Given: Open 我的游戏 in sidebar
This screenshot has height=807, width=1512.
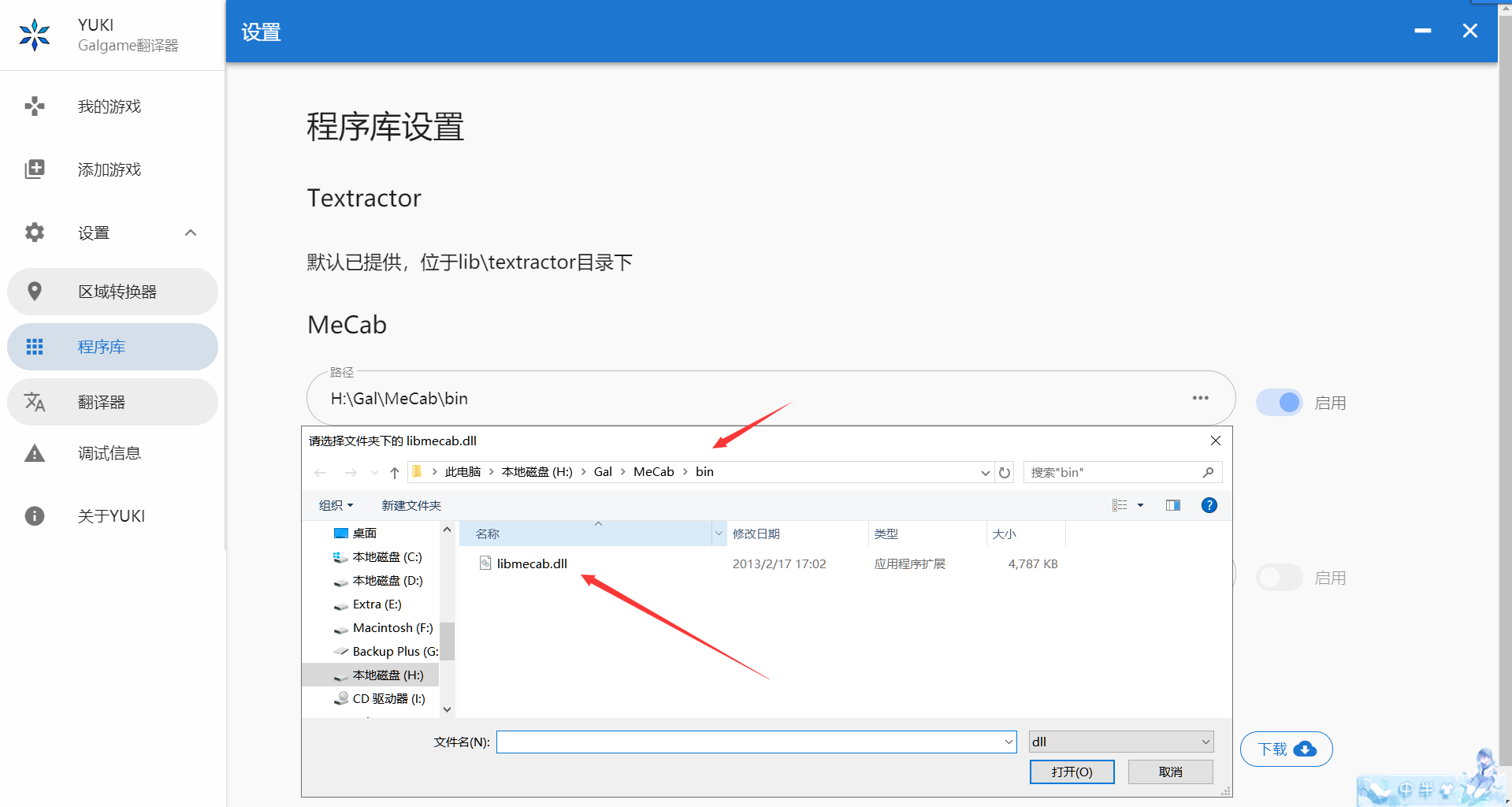Looking at the screenshot, I should pyautogui.click(x=113, y=106).
